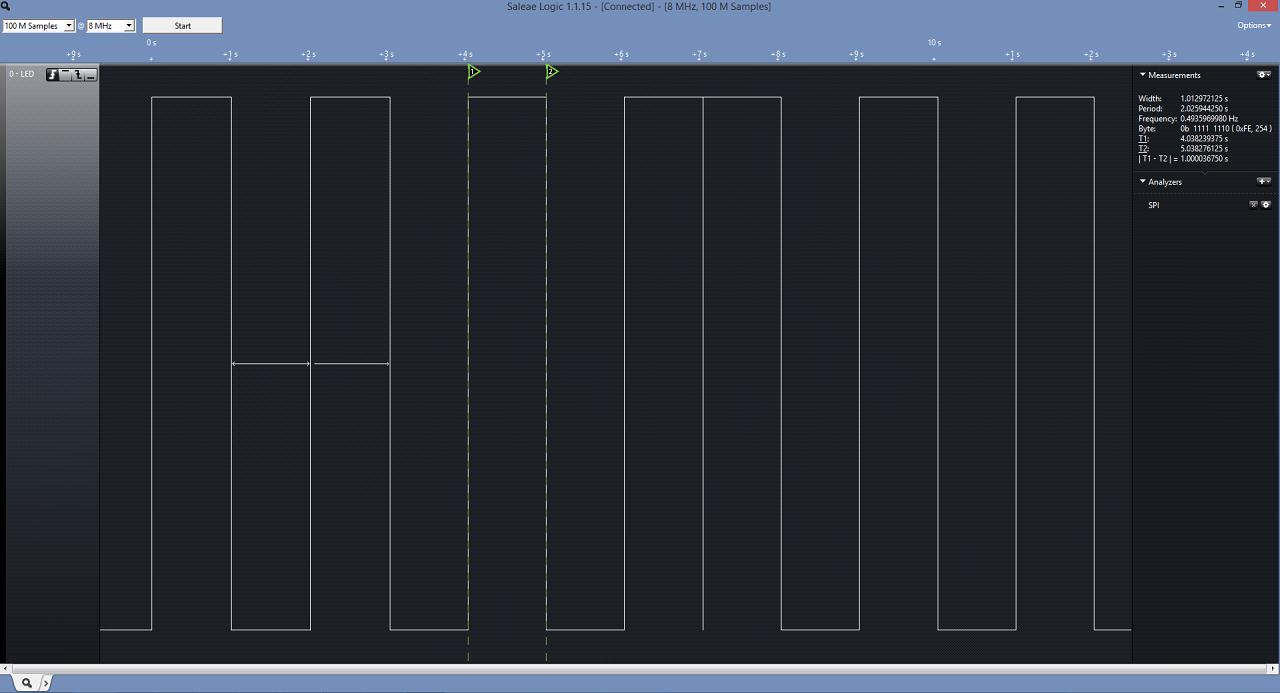Select the rising edge trigger for LED channel
Screen dimensions: 1280x693
53,75
